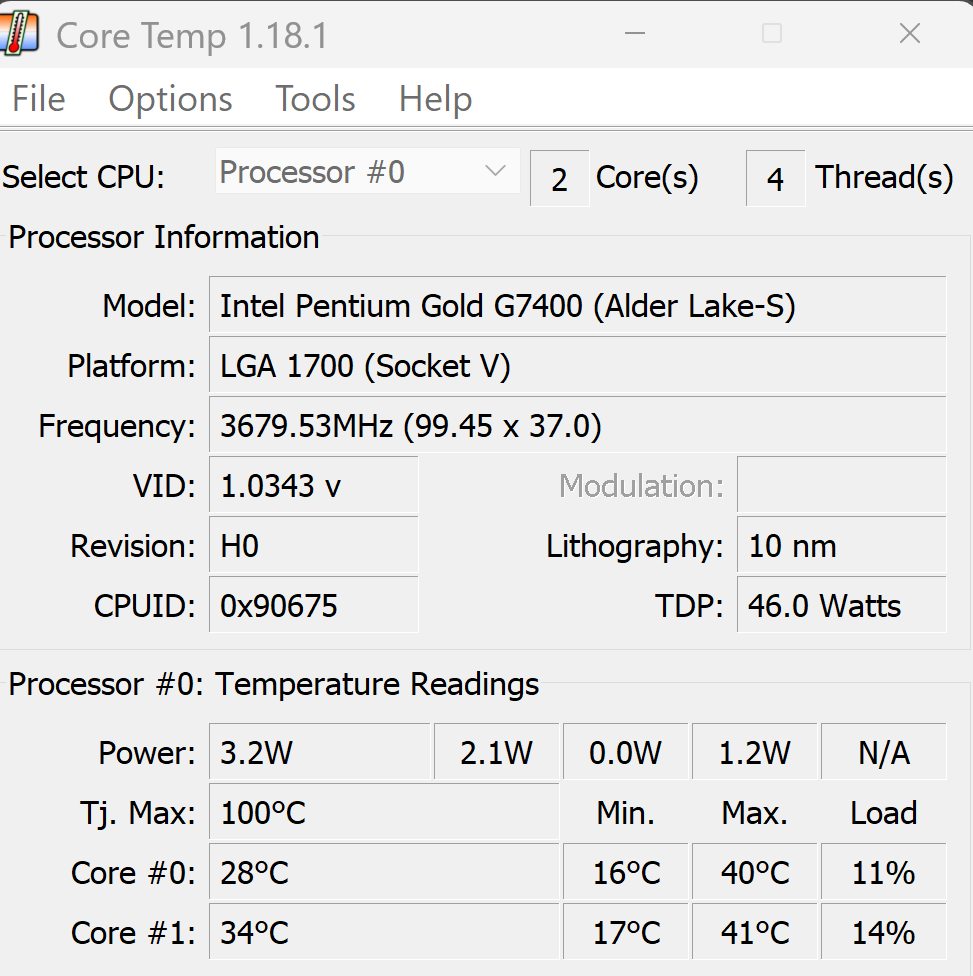973x976 pixels.
Task: Click the TDP field showing 46.0 Watts
Action: pyautogui.click(x=840, y=606)
